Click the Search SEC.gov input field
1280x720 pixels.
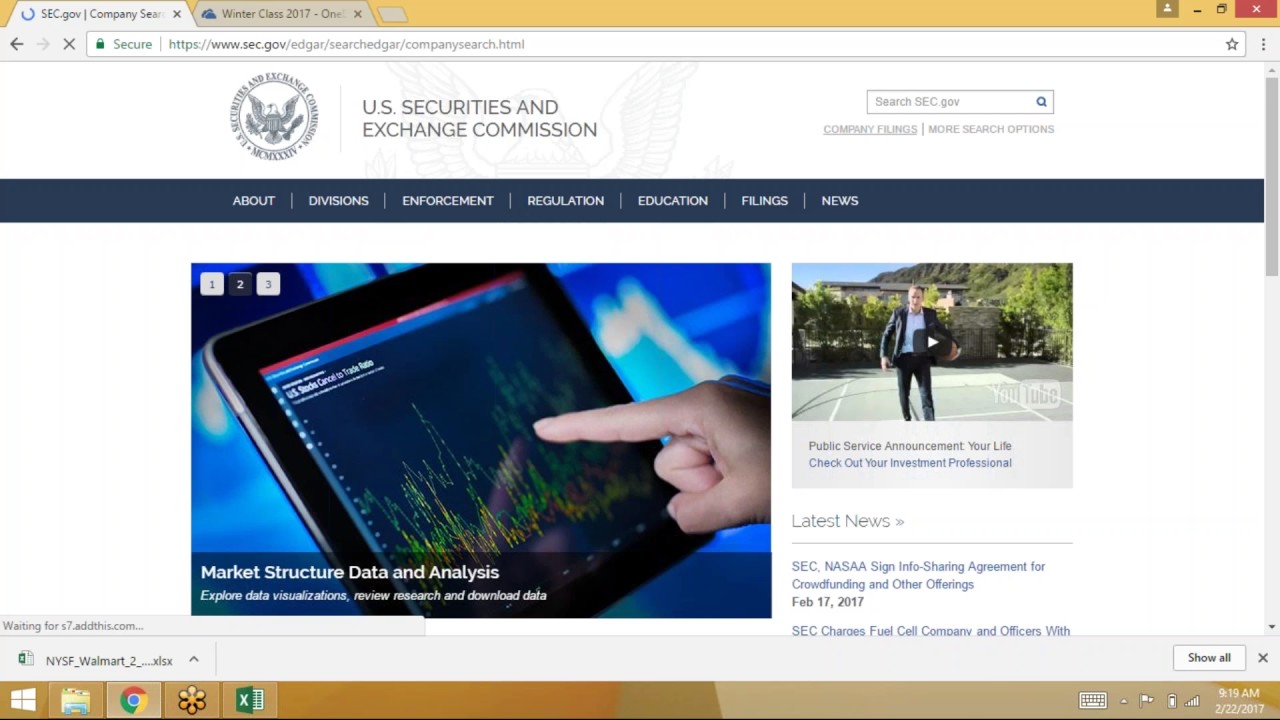[950, 101]
